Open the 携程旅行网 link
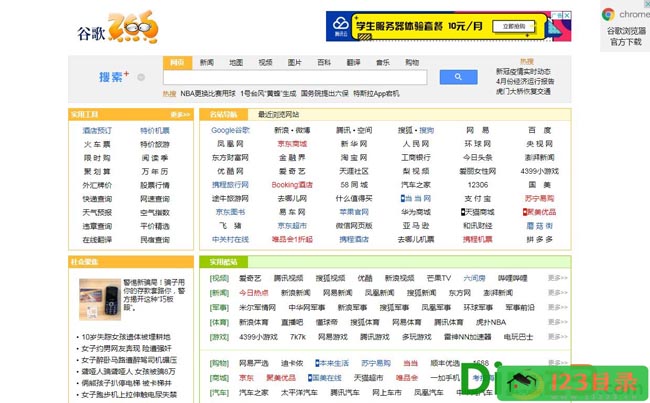The height and width of the screenshot is (403, 650). (230, 185)
